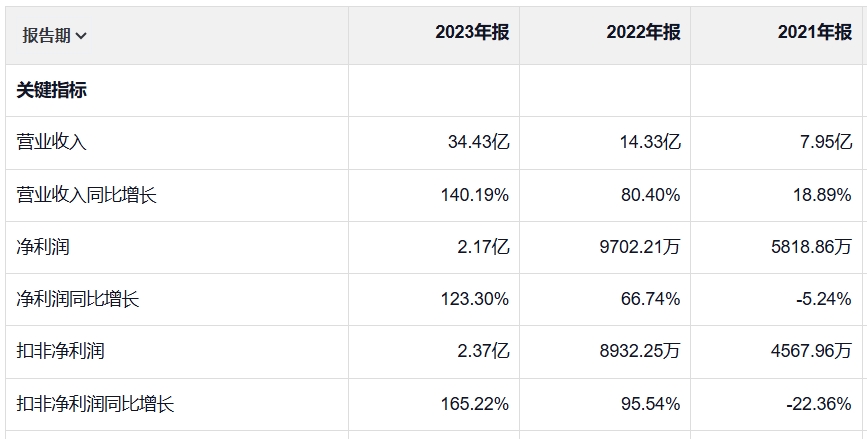This screenshot has height=439, width=867.
Task: Click the 2023年报 column header
Action: click(472, 33)
